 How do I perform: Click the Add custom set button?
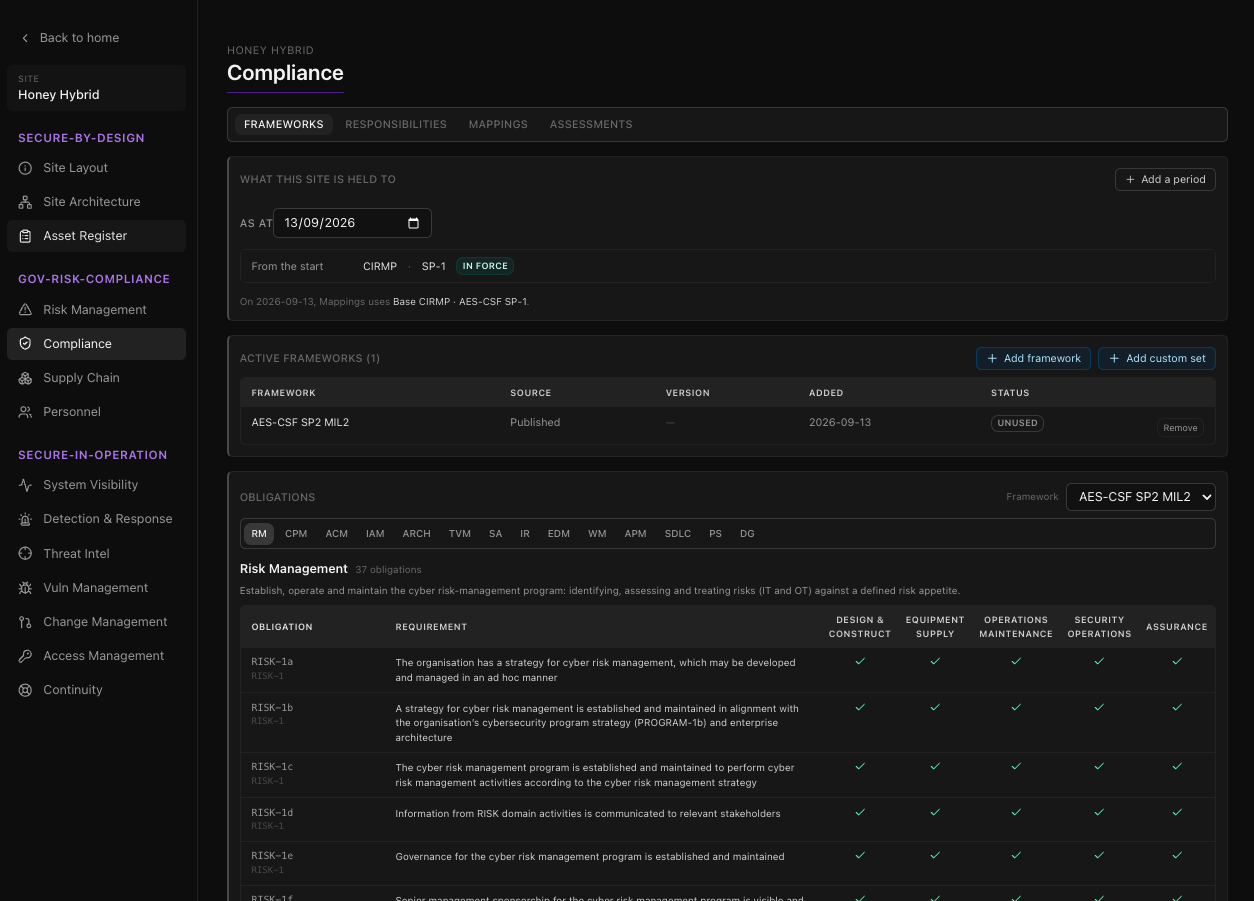coord(1157,359)
